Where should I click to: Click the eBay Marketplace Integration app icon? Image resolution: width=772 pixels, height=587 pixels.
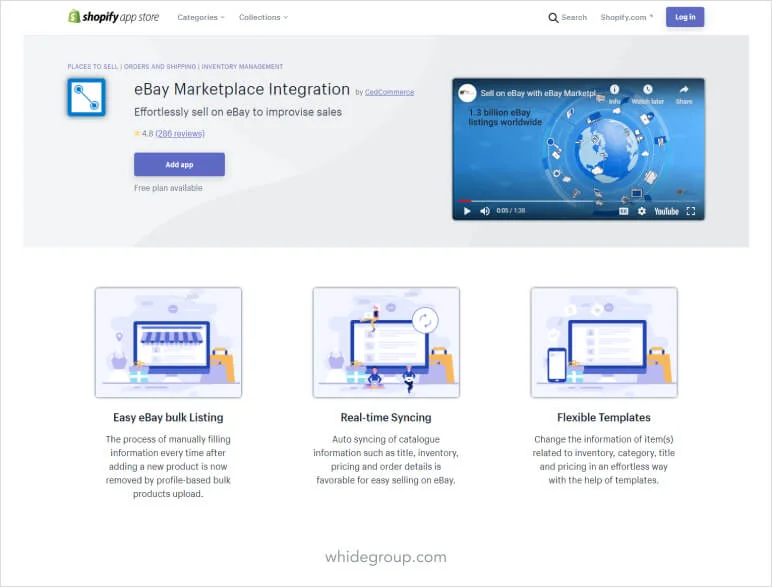pyautogui.click(x=87, y=97)
